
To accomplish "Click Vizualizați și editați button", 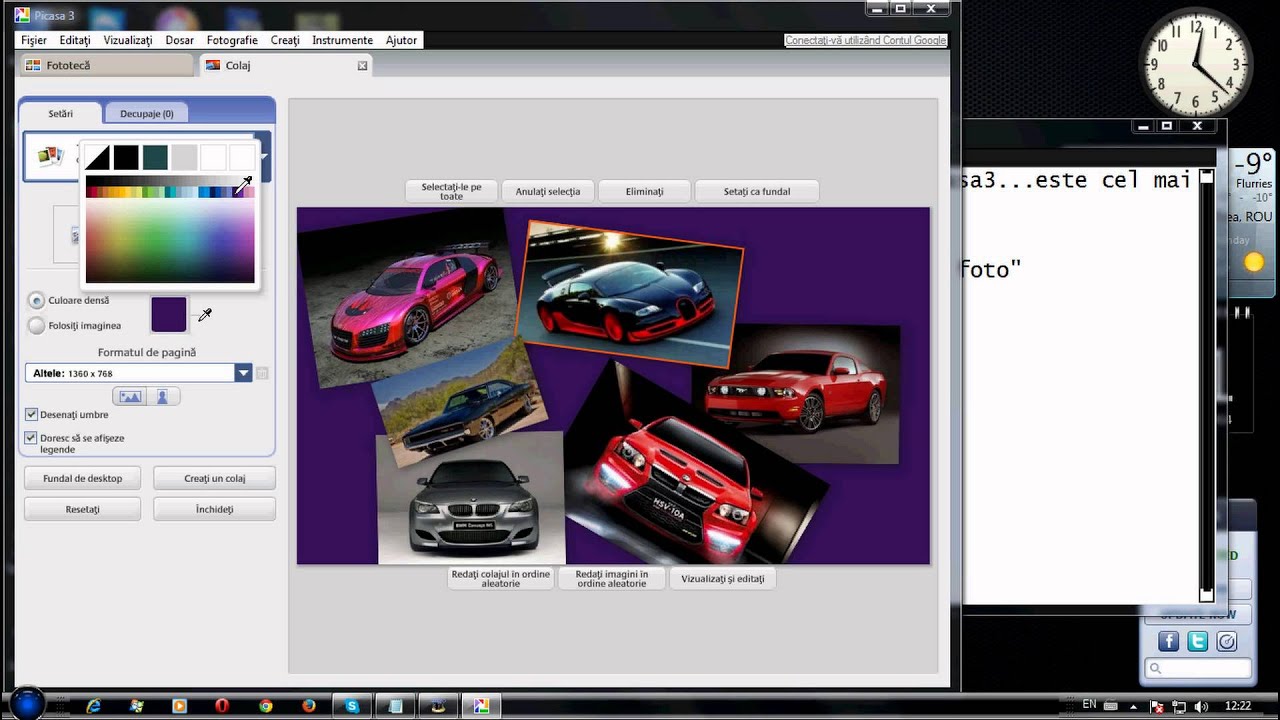I will click(x=723, y=579).
